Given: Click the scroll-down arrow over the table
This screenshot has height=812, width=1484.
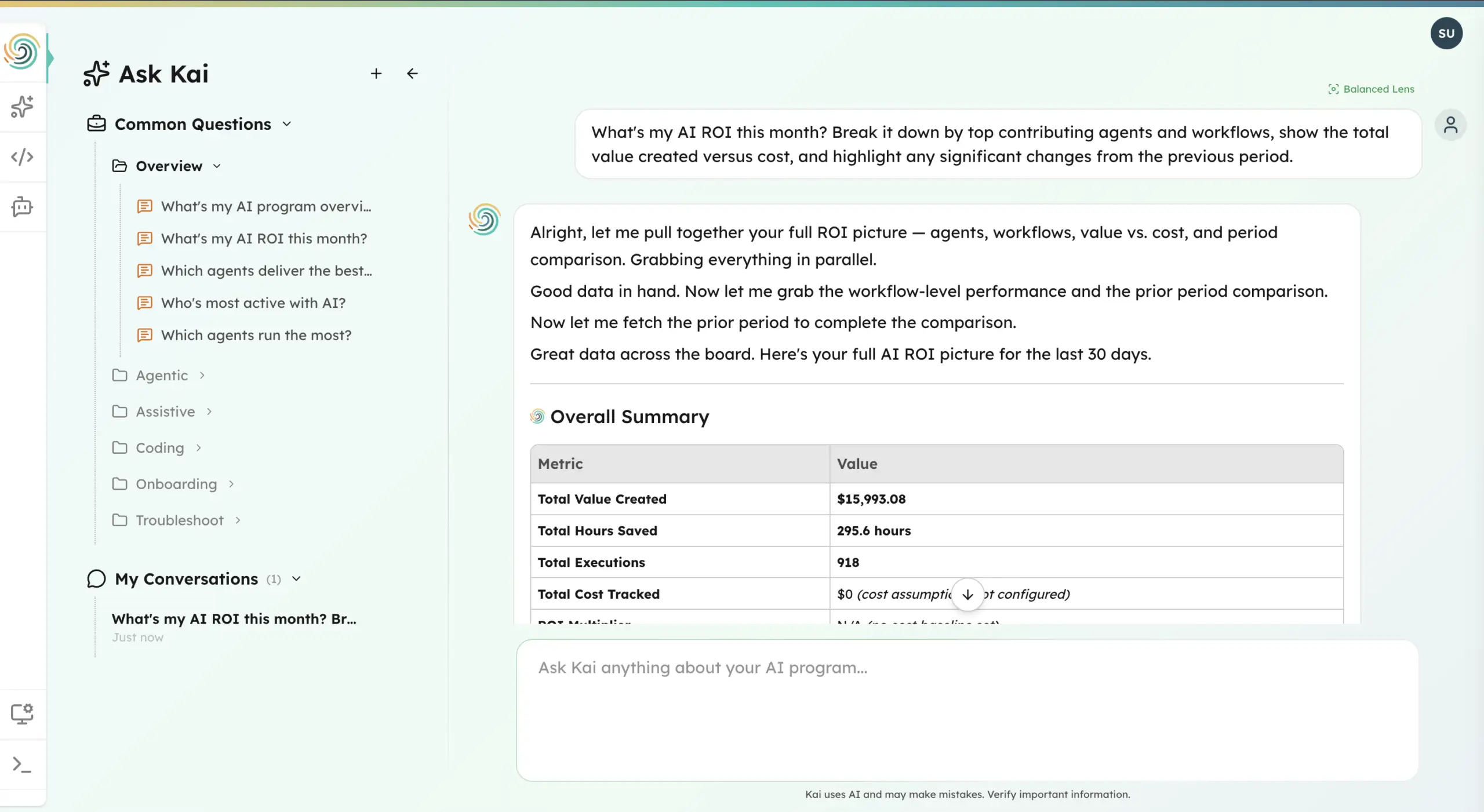Looking at the screenshot, I should [967, 594].
